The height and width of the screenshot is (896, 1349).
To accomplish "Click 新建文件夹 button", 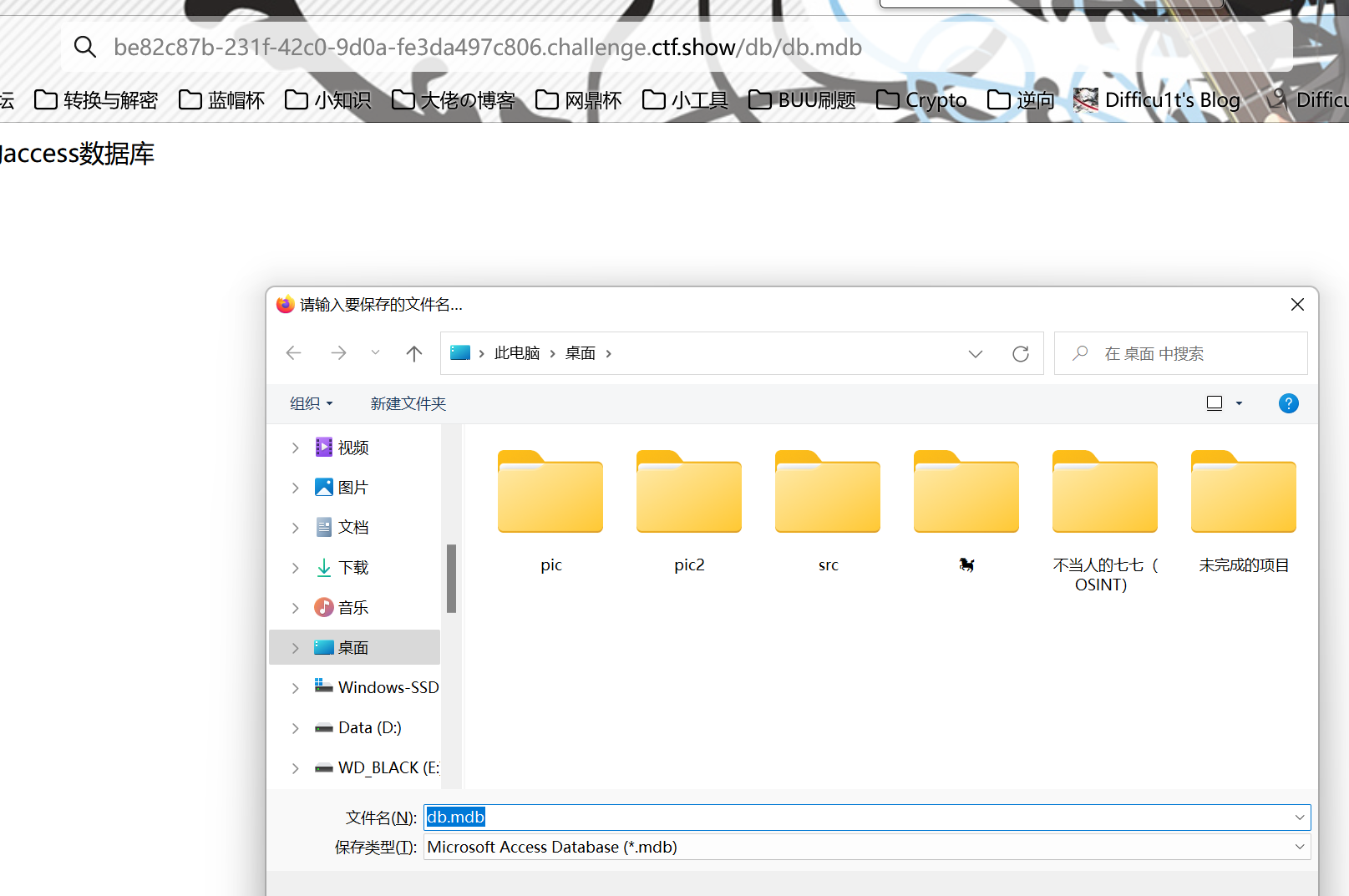I will [x=408, y=404].
